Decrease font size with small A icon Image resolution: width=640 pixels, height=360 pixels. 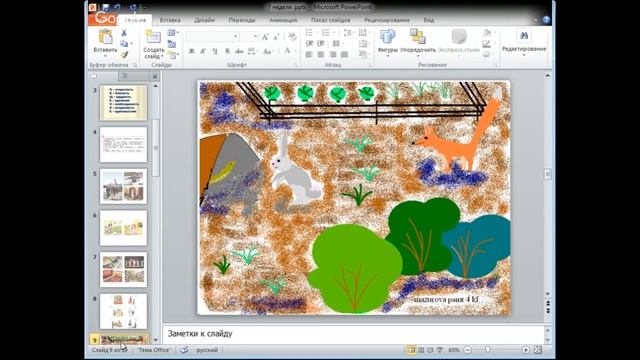point(276,37)
